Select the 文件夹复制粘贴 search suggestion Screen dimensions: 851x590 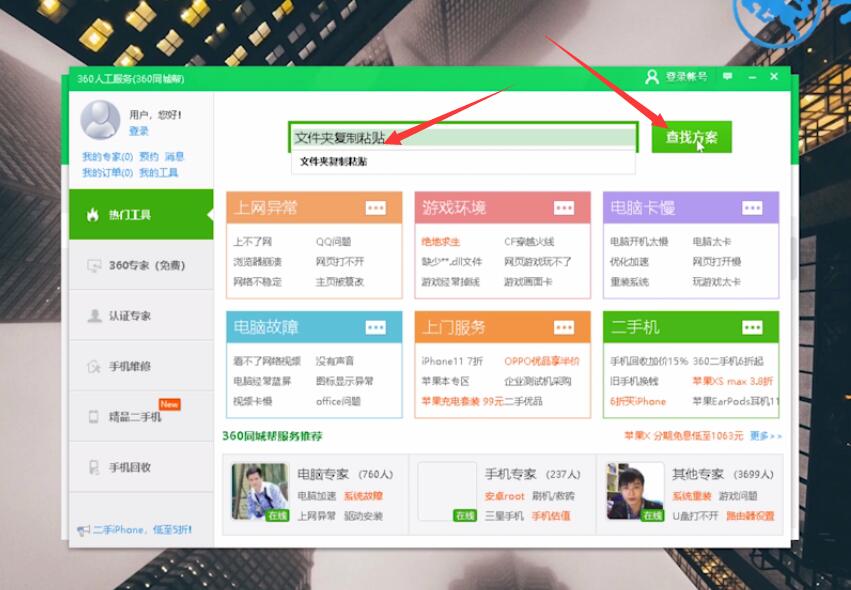[x=463, y=162]
